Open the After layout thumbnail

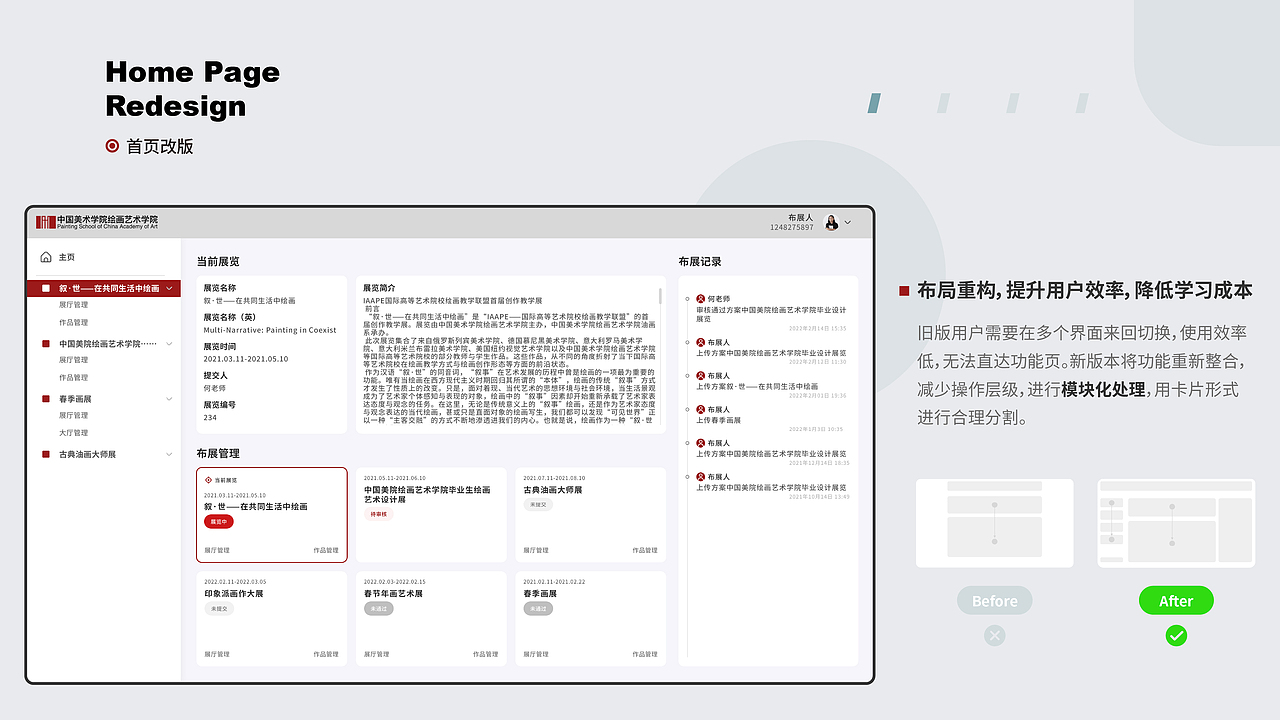click(1176, 523)
